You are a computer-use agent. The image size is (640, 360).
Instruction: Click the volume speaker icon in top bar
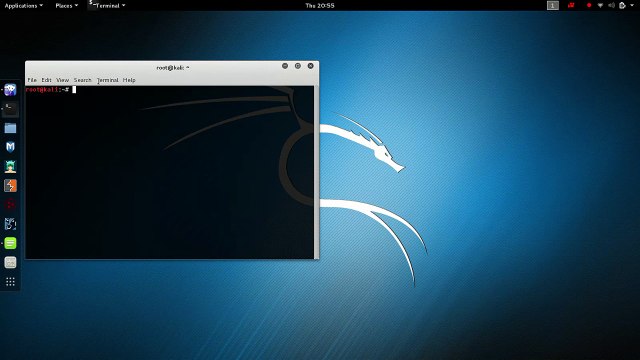point(611,5)
